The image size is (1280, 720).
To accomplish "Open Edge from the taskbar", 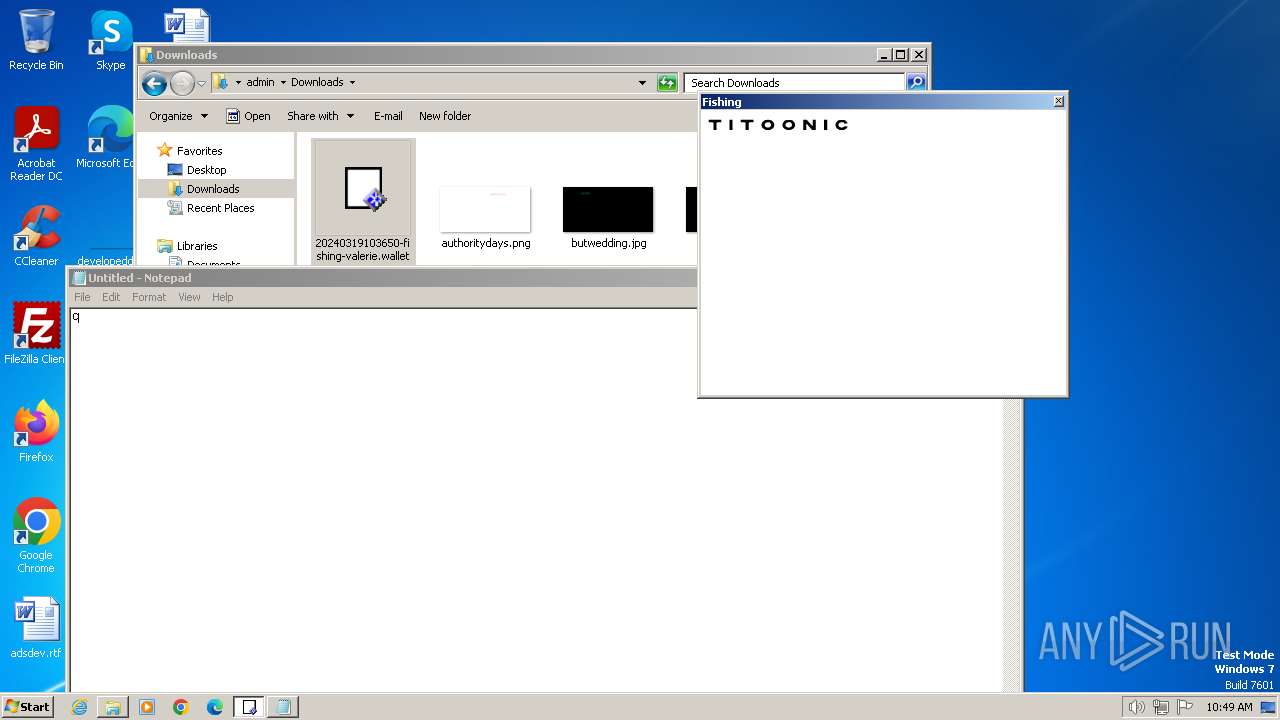I will point(215,707).
